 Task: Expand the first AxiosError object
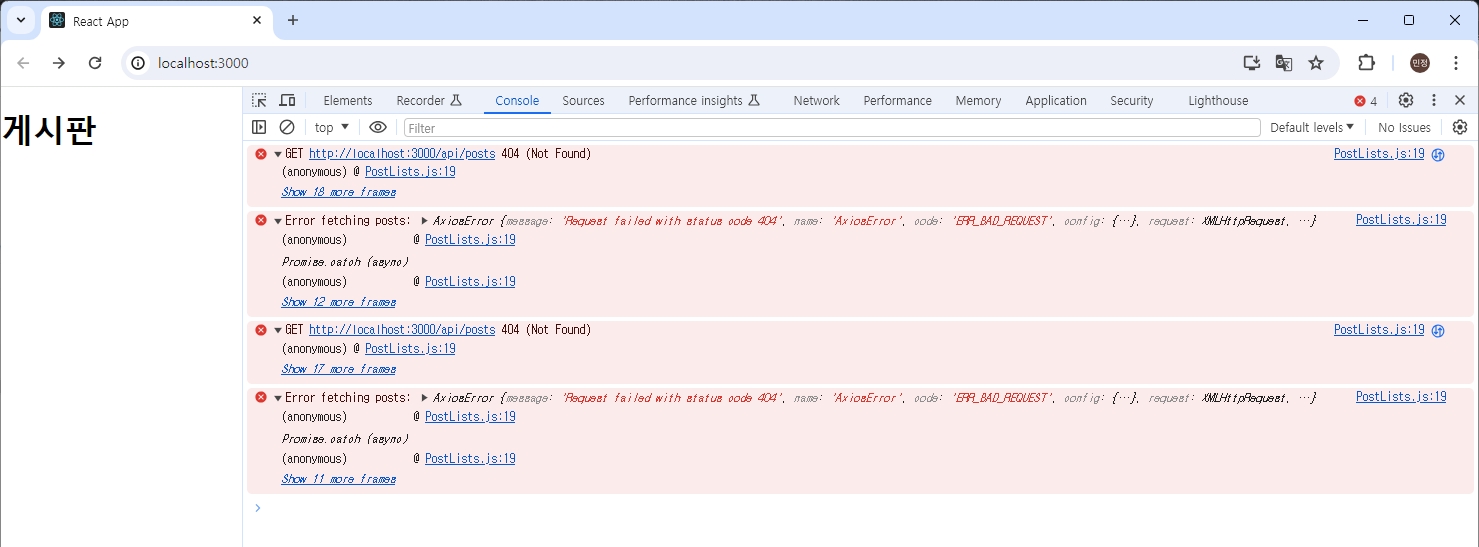(425, 220)
